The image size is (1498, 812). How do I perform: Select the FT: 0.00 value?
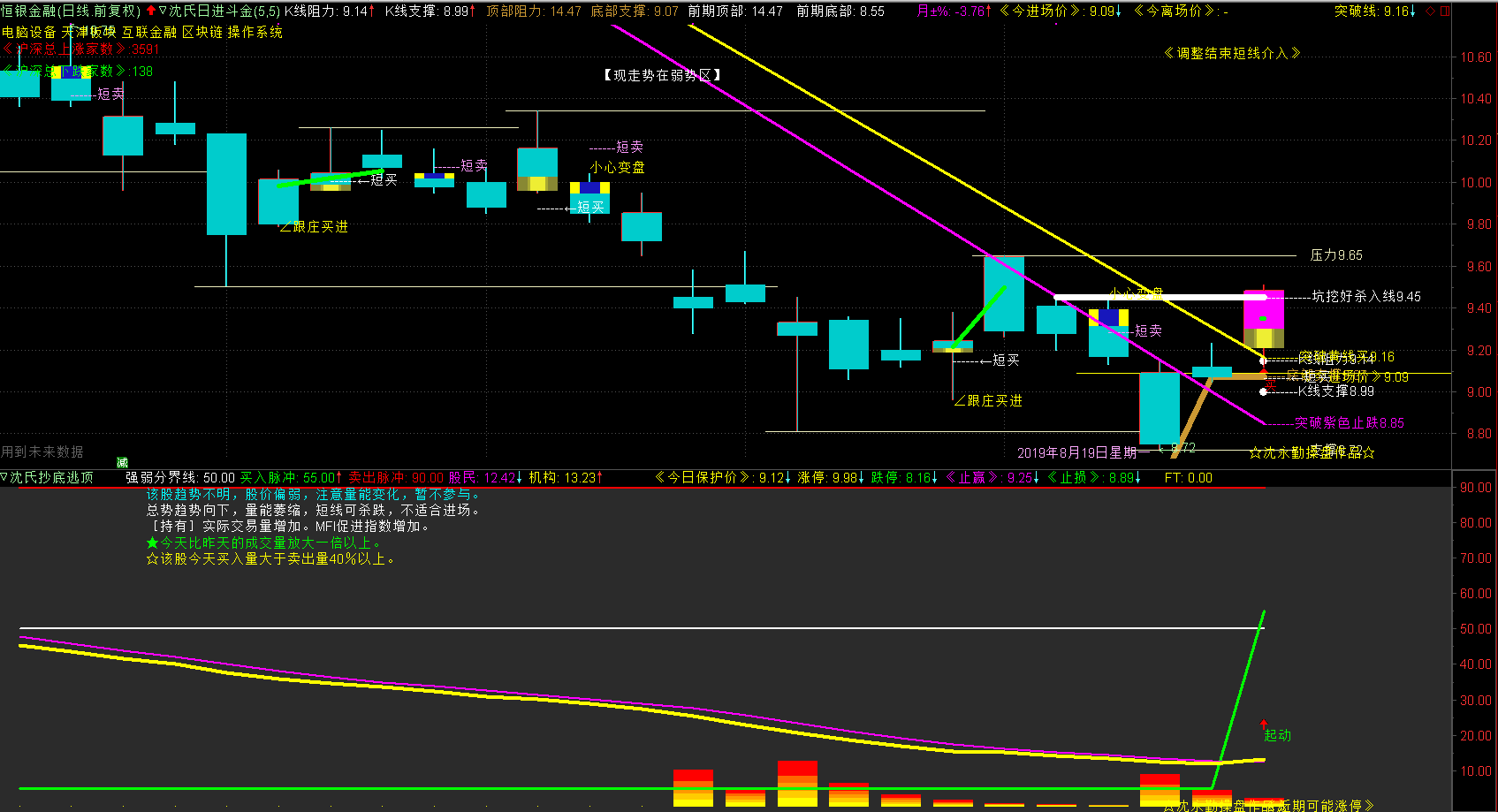coord(1189,478)
